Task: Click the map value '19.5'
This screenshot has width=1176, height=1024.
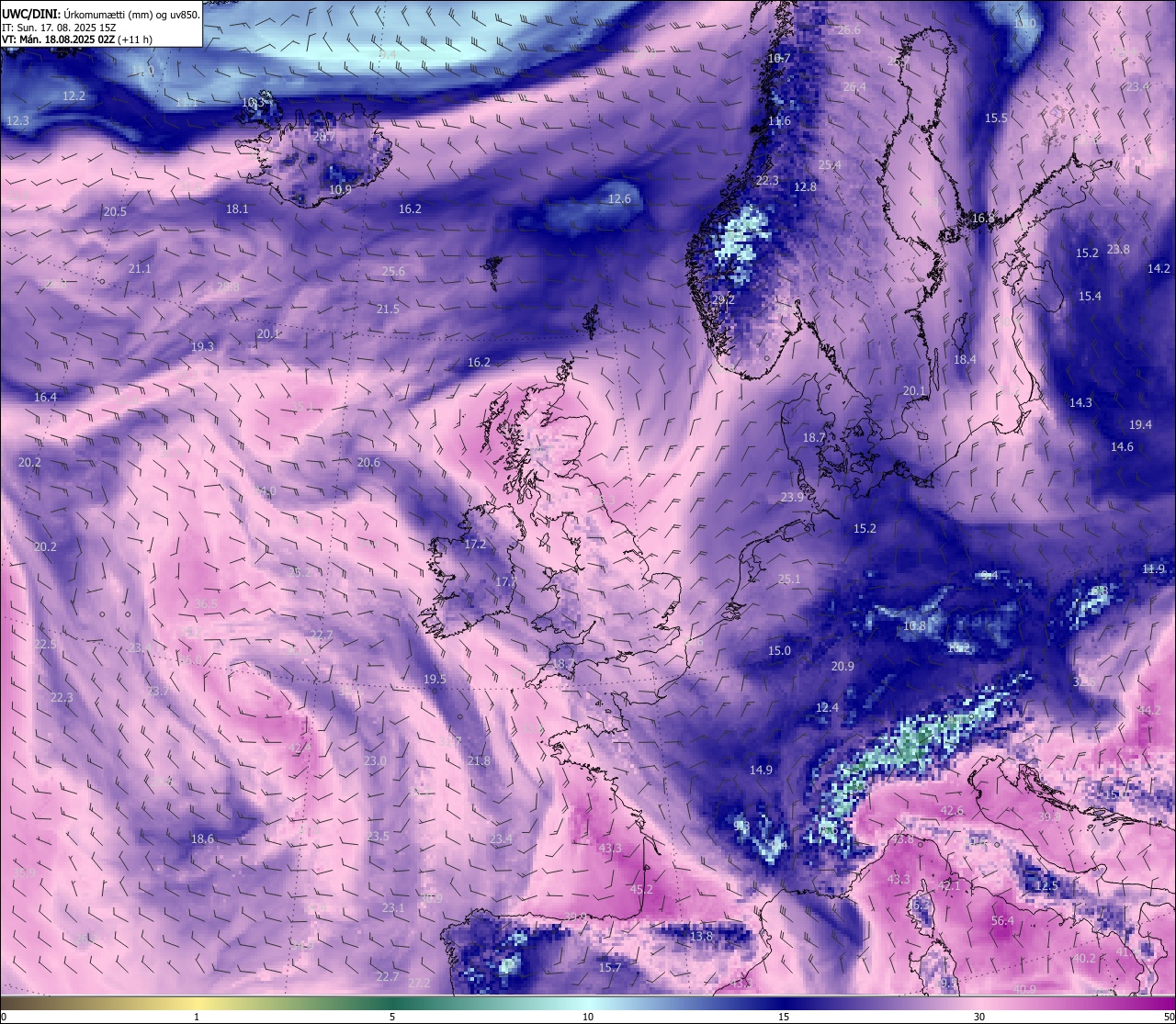Action: (435, 680)
